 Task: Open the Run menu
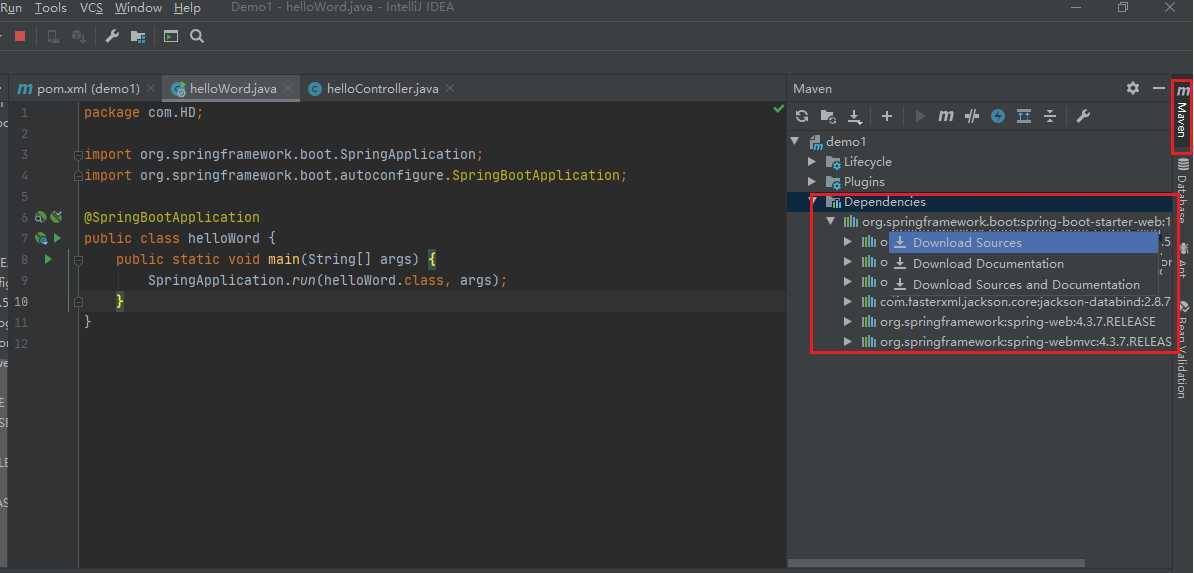11,8
